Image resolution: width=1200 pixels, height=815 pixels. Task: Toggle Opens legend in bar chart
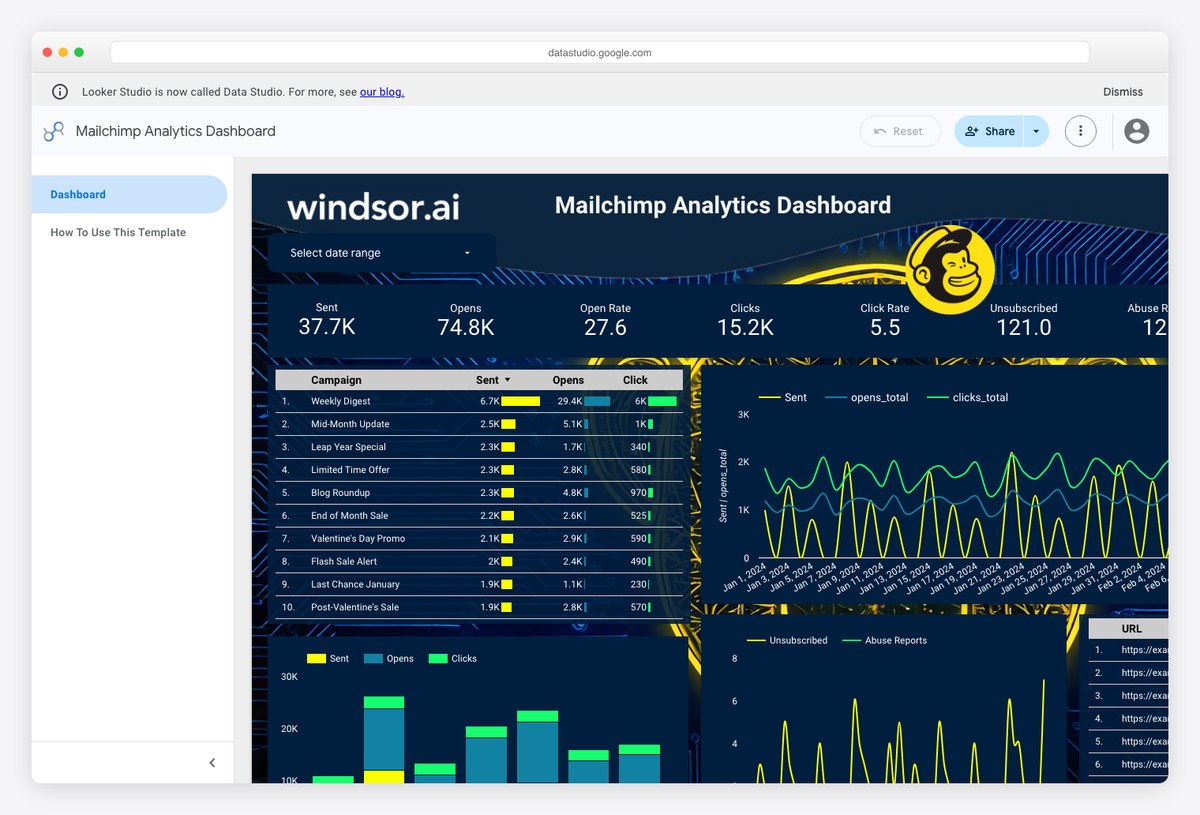click(389, 659)
